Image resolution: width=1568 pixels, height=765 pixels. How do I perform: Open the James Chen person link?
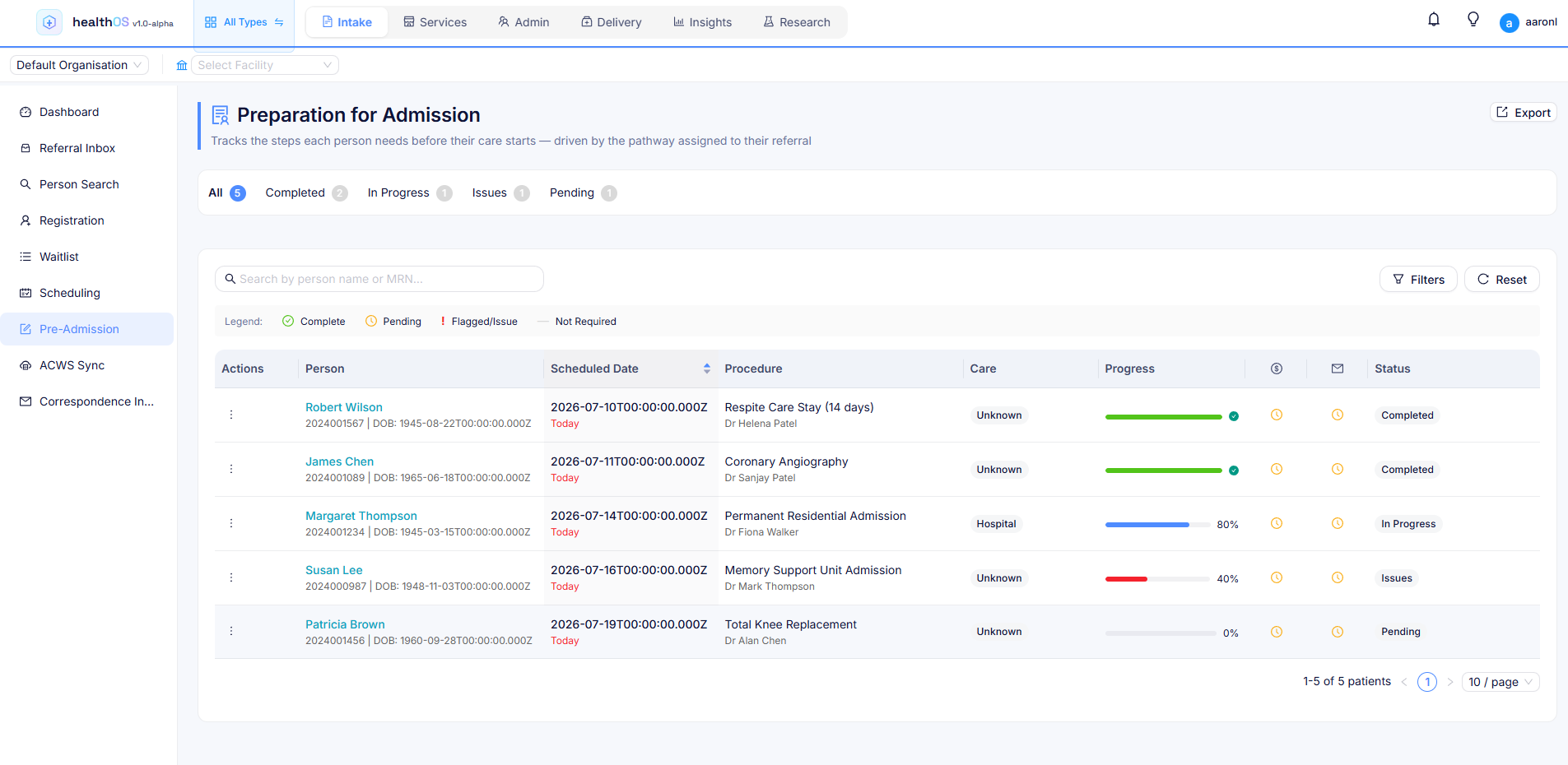339,461
